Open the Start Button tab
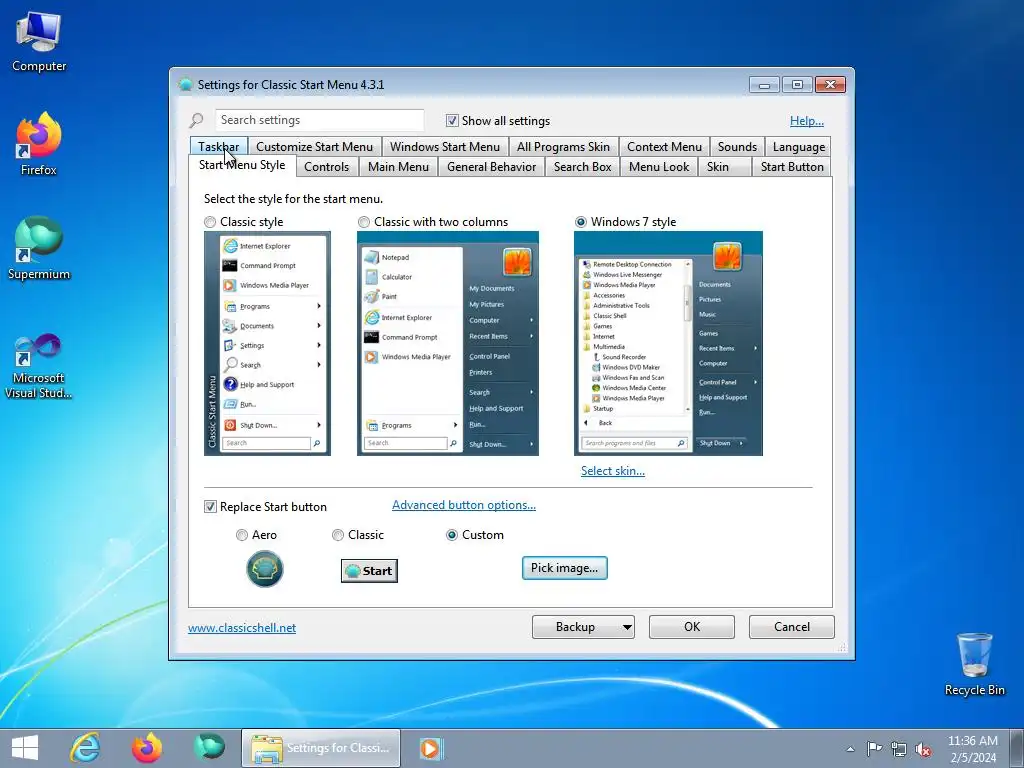 792,167
